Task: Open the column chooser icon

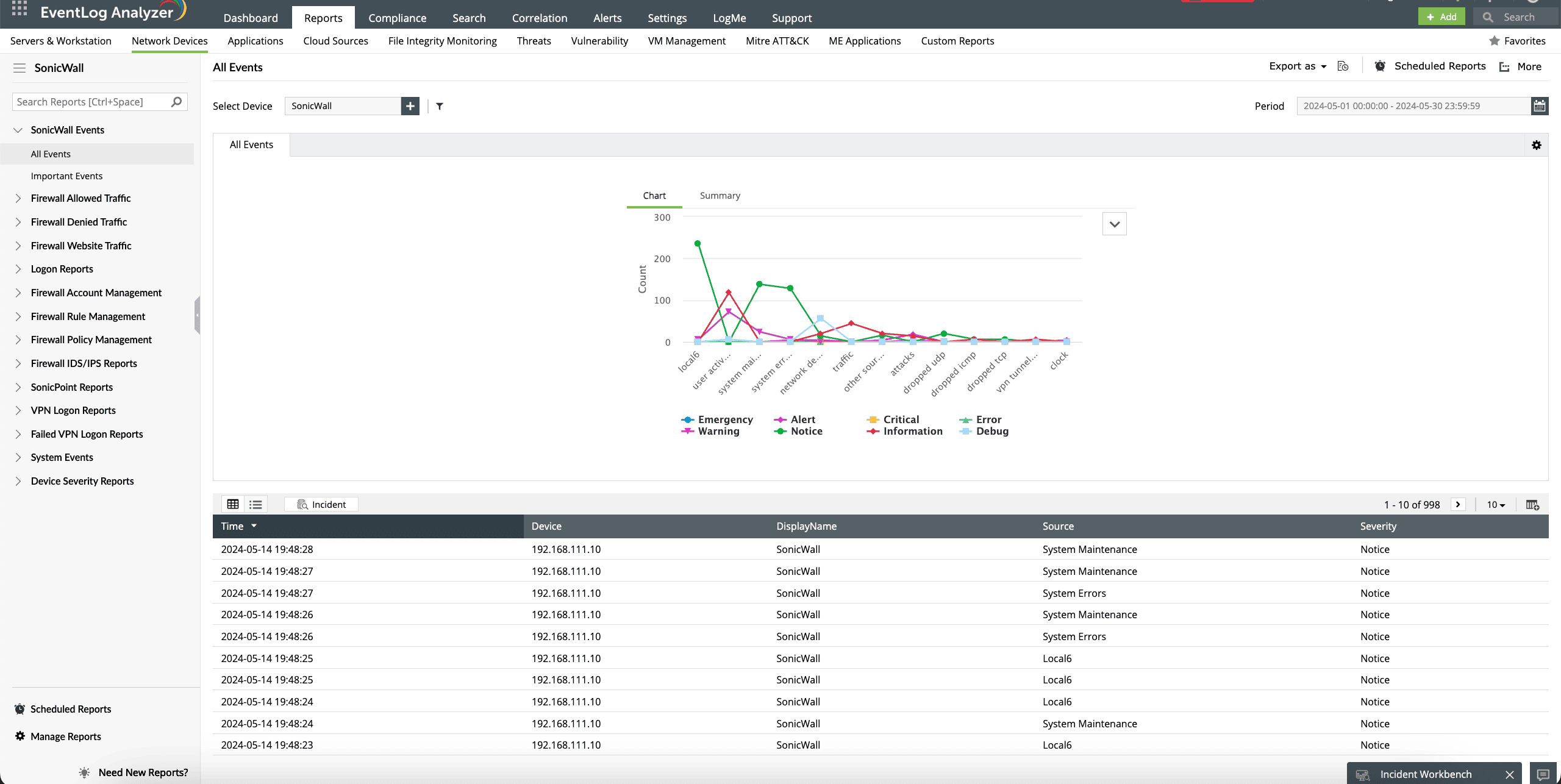Action: click(1532, 505)
